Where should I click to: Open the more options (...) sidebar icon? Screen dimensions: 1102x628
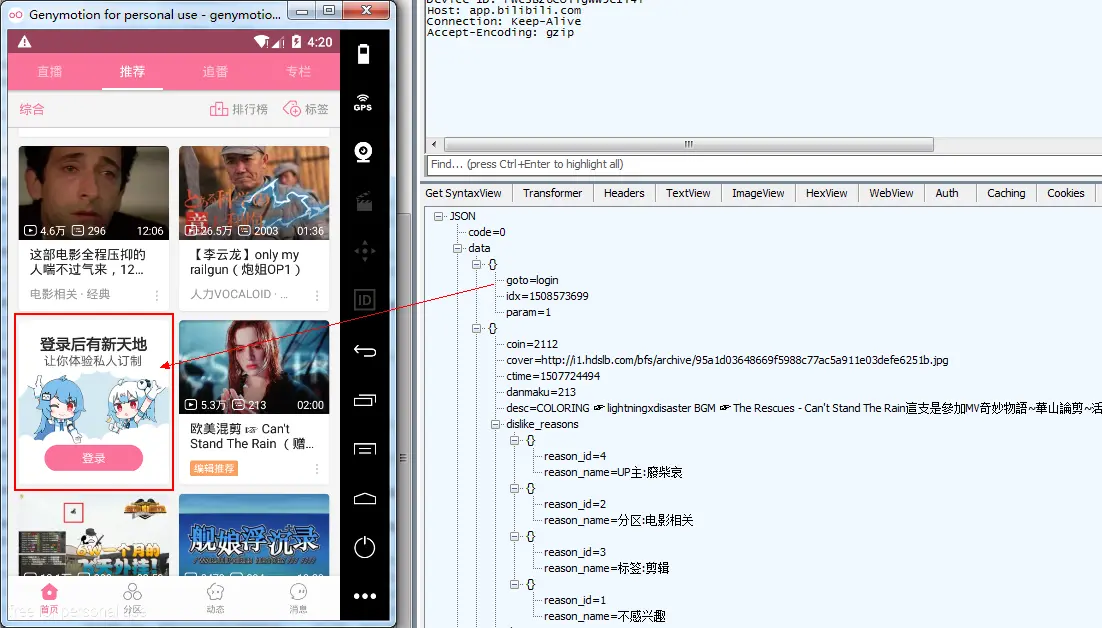[x=364, y=596]
